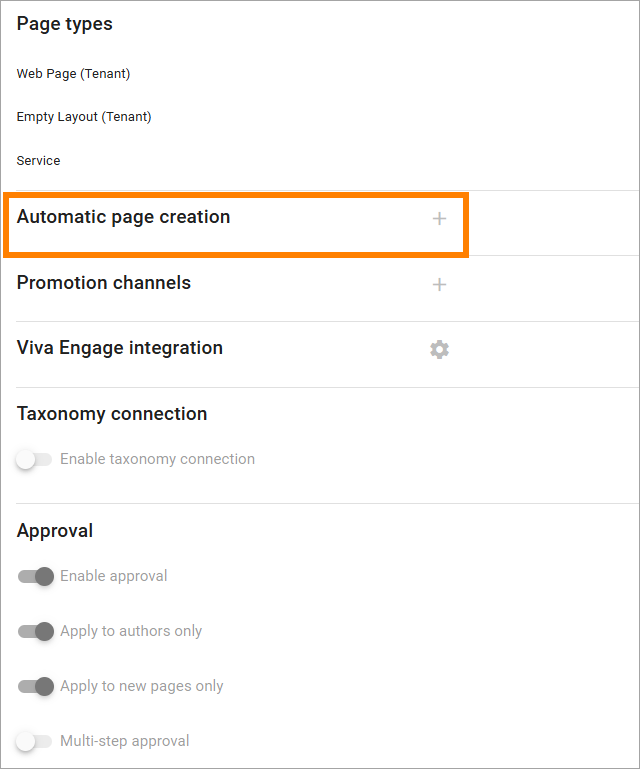Image resolution: width=640 pixels, height=769 pixels.
Task: Click the Taxonomy connection heading
Action: [112, 413]
